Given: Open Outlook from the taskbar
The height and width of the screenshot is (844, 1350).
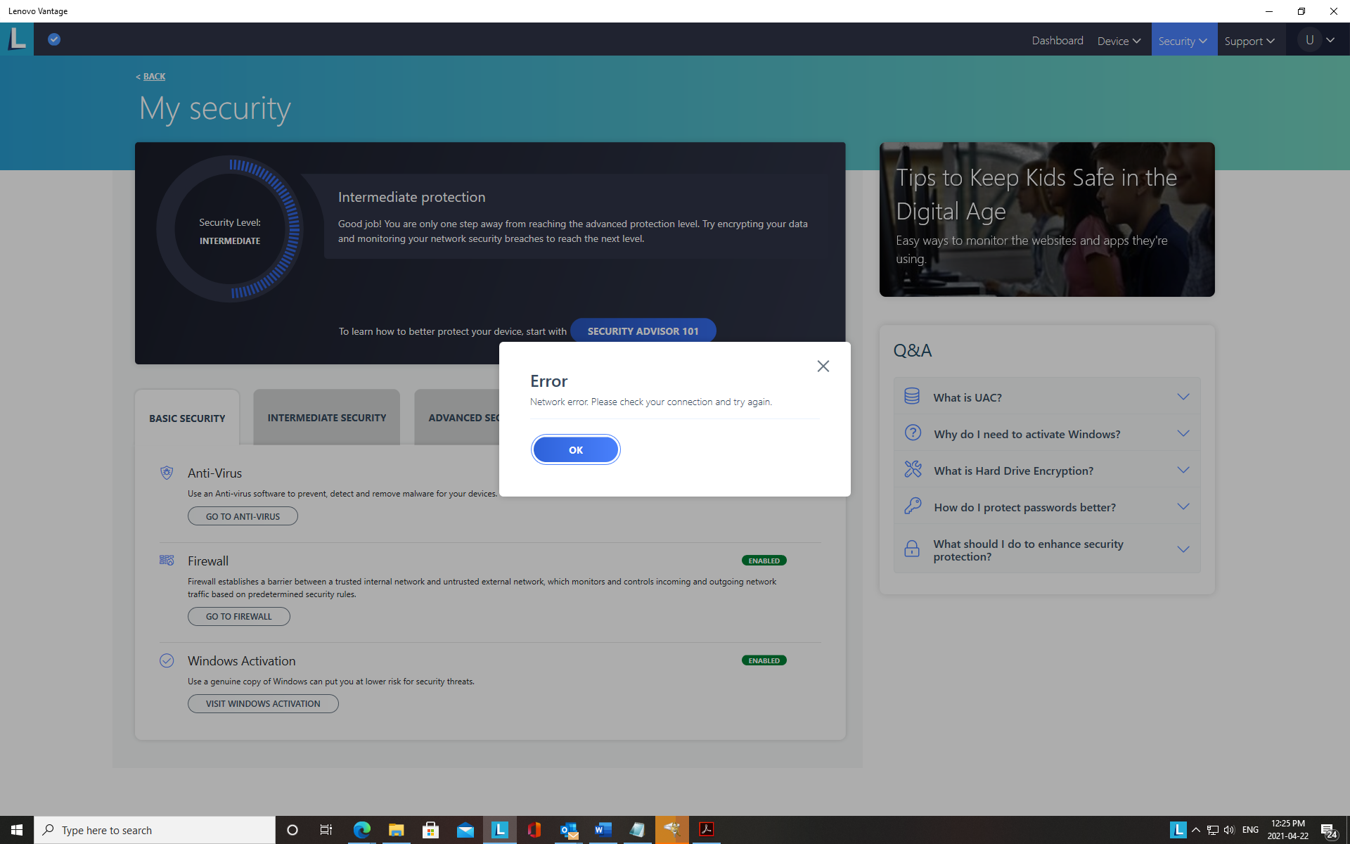Looking at the screenshot, I should [x=569, y=830].
